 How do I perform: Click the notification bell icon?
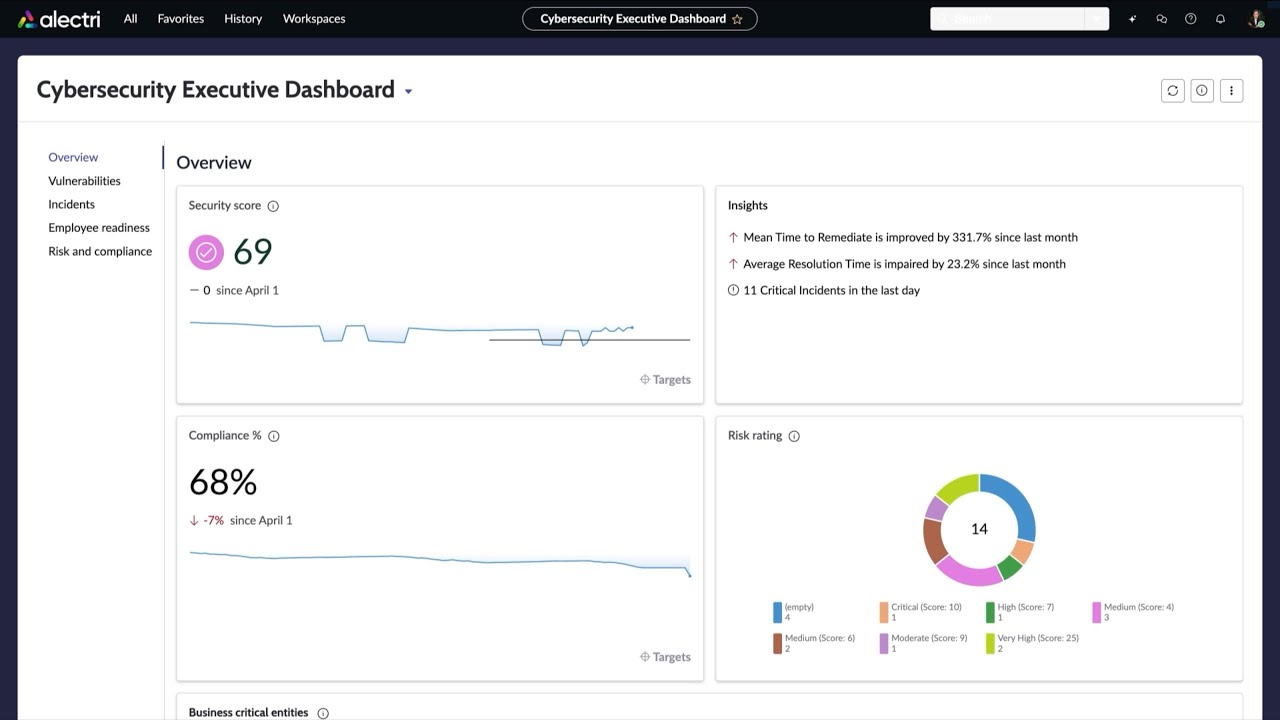point(1220,18)
